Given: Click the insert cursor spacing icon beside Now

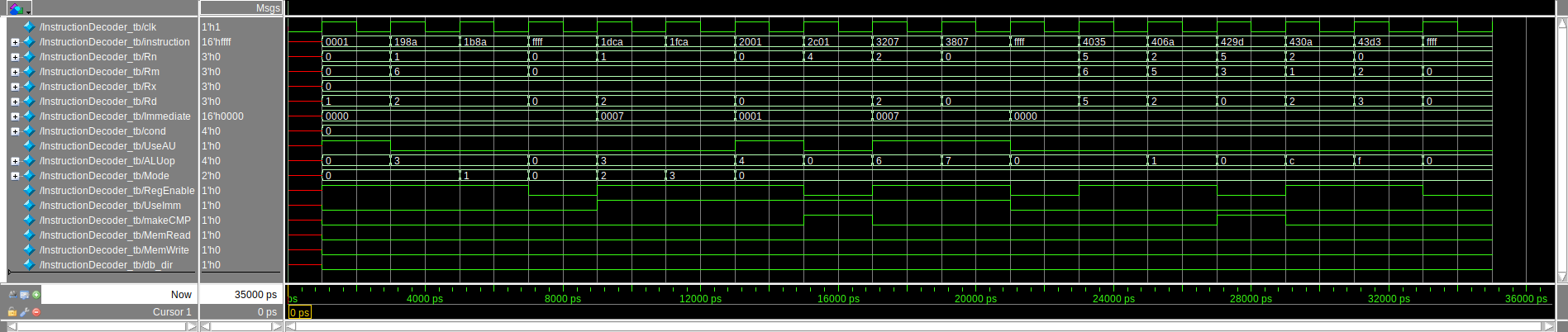Looking at the screenshot, I should coord(12,295).
